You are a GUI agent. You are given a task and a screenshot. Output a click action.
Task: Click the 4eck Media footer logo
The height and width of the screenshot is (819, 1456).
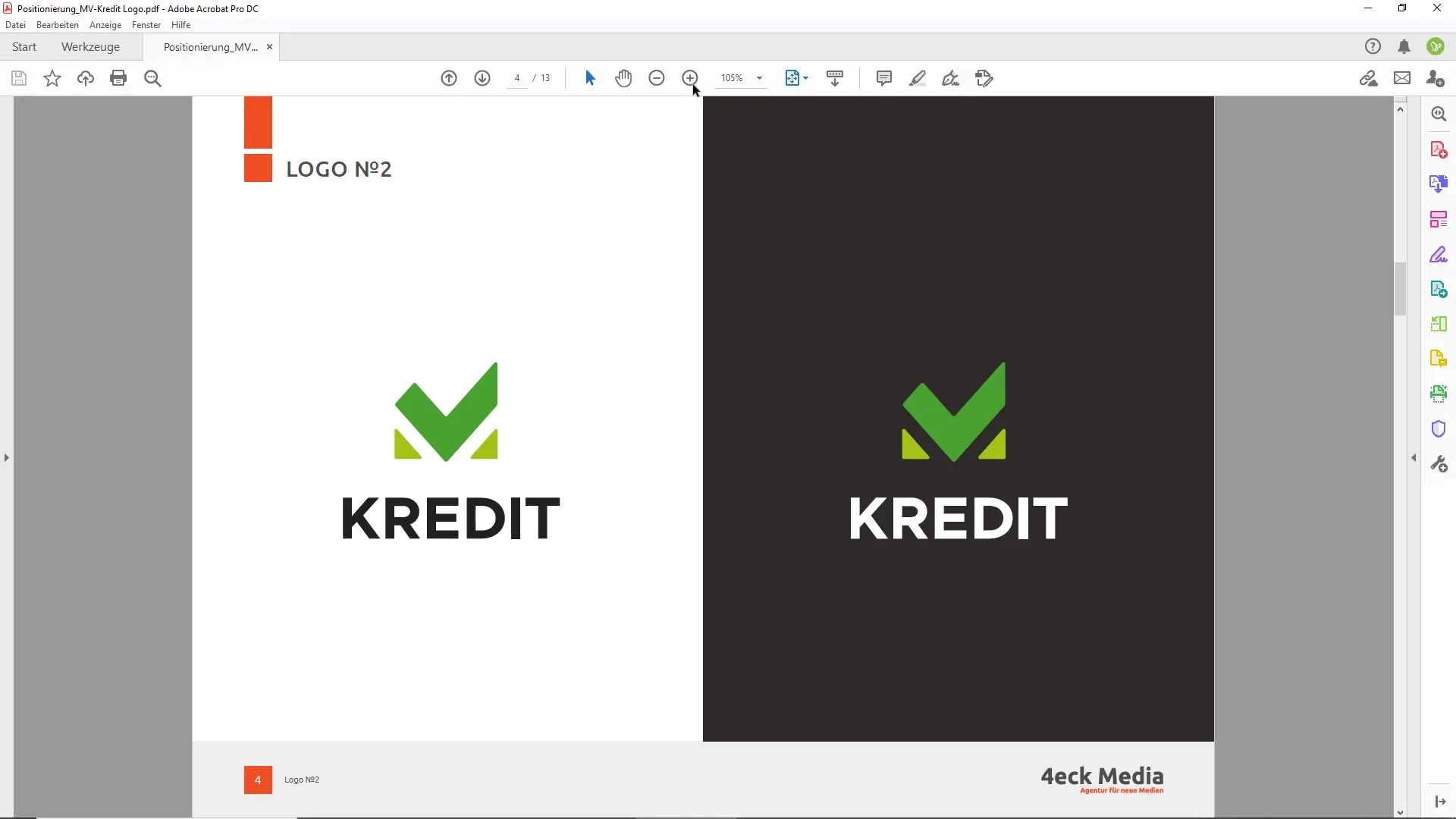[x=1102, y=779]
